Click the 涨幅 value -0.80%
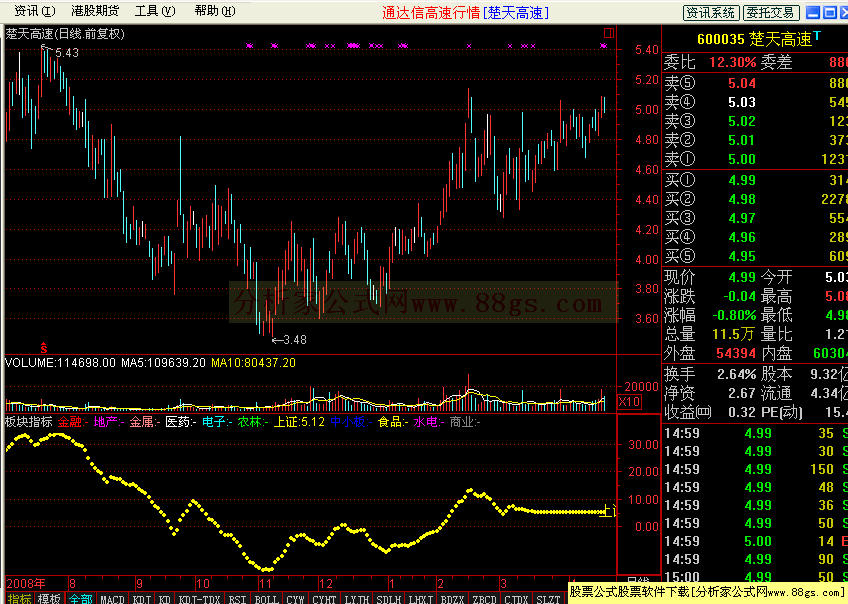 point(734,315)
